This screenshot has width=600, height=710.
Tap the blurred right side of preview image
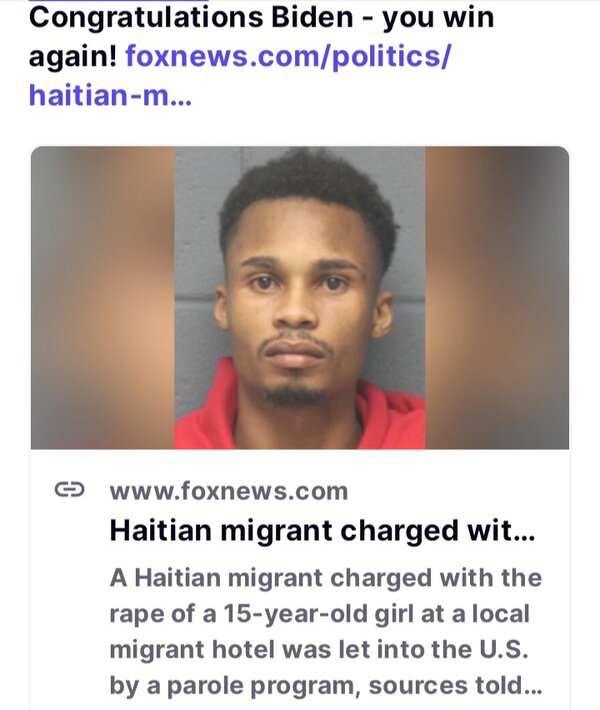point(497,297)
